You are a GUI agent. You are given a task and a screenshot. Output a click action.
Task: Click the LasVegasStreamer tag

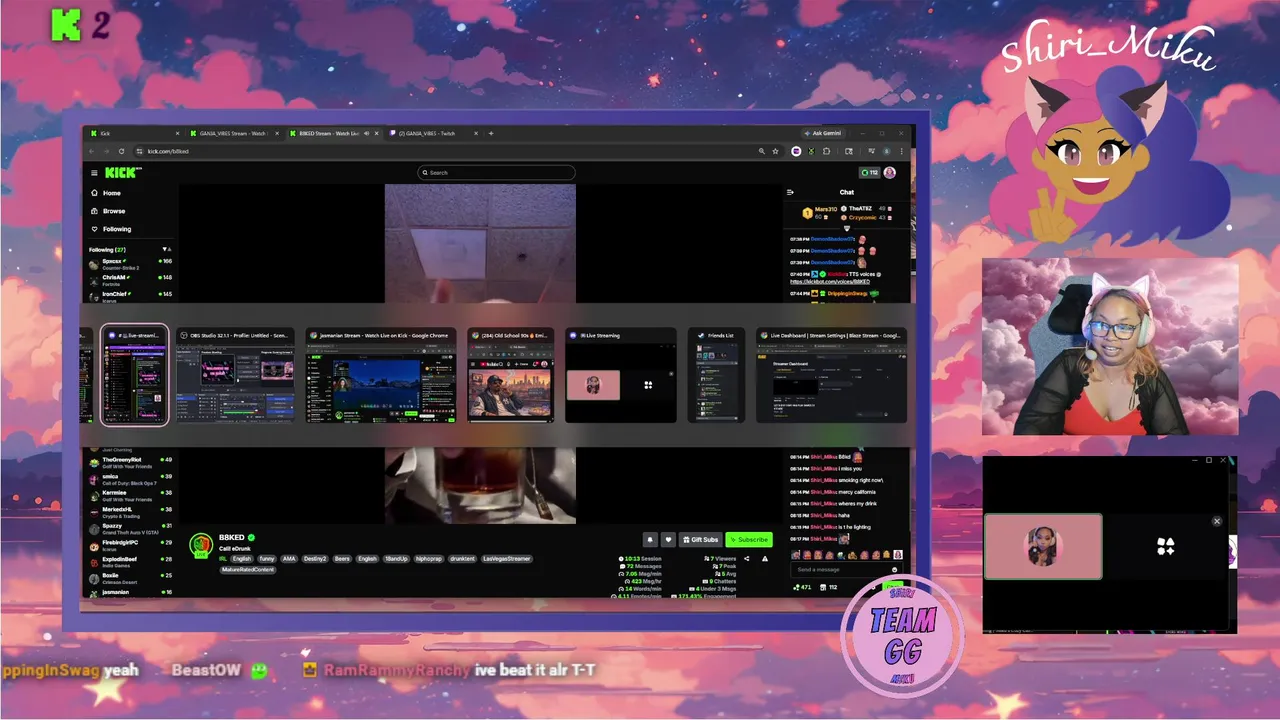506,559
